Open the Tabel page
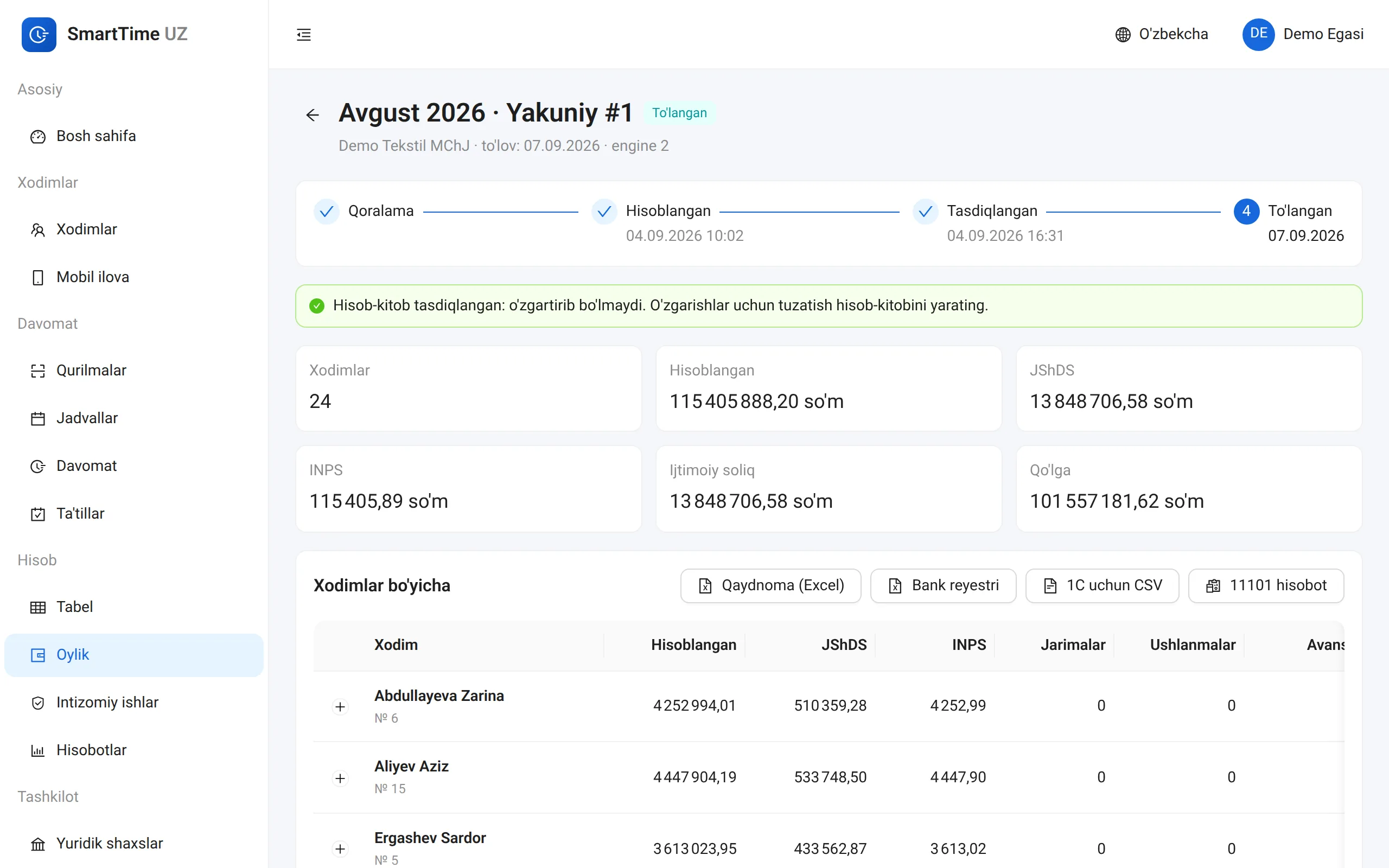The width and height of the screenshot is (1389, 868). click(133, 608)
